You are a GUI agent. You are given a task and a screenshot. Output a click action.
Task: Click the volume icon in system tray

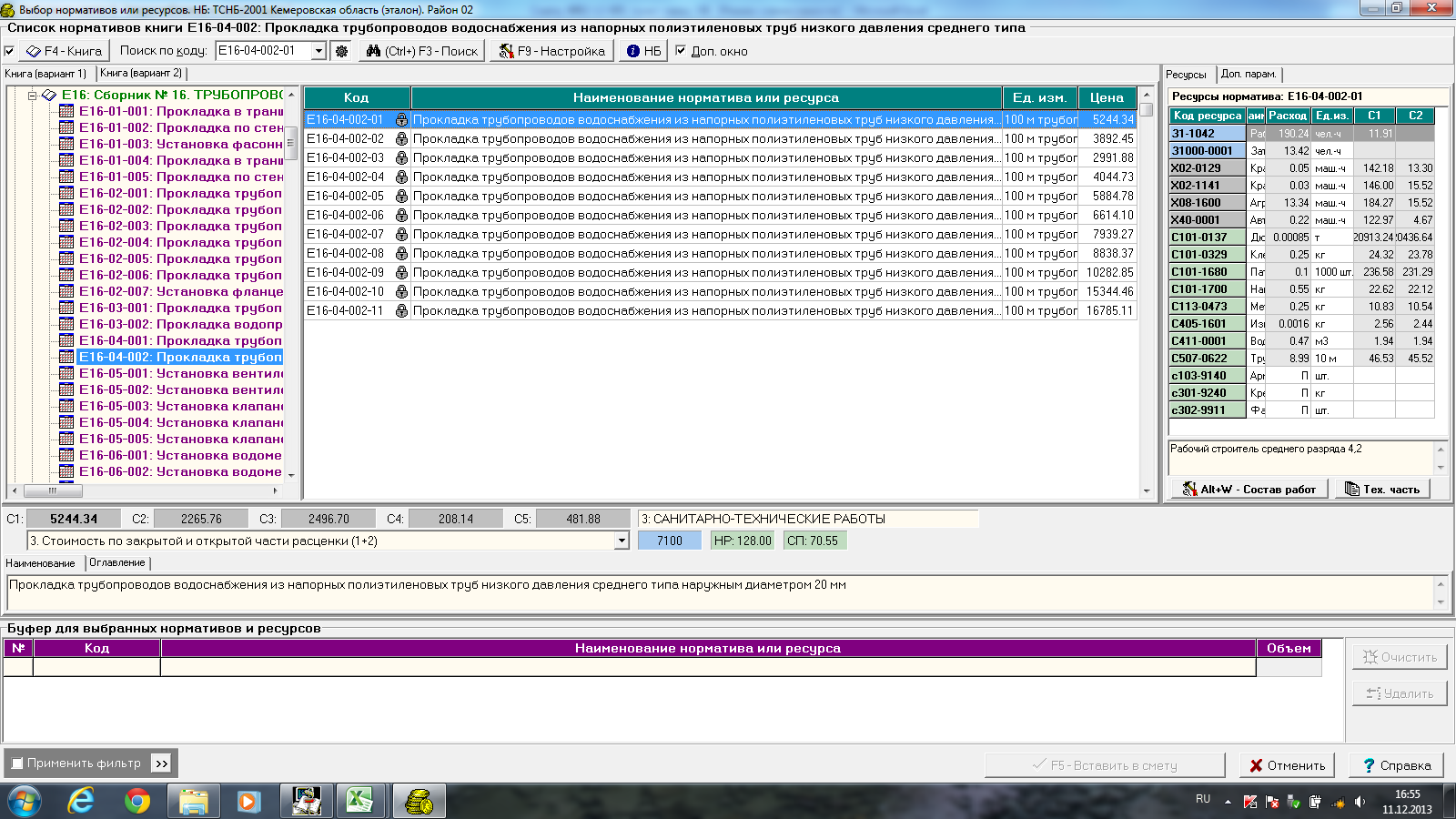1360,802
